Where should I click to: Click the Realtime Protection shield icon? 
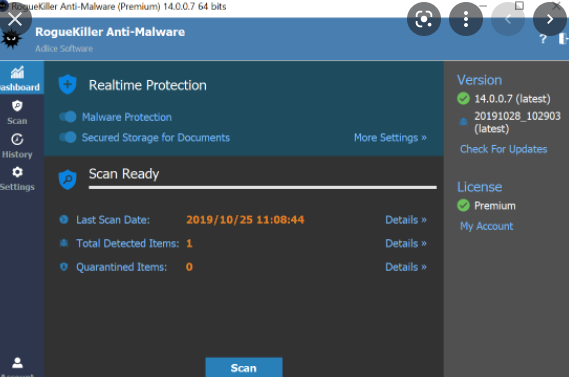point(67,85)
